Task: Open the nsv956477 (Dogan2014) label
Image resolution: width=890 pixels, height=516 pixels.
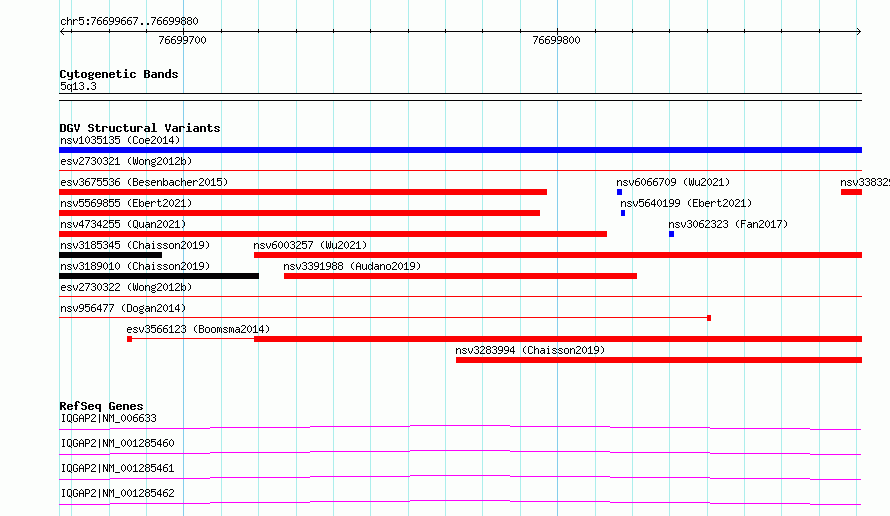Action: click(123, 308)
